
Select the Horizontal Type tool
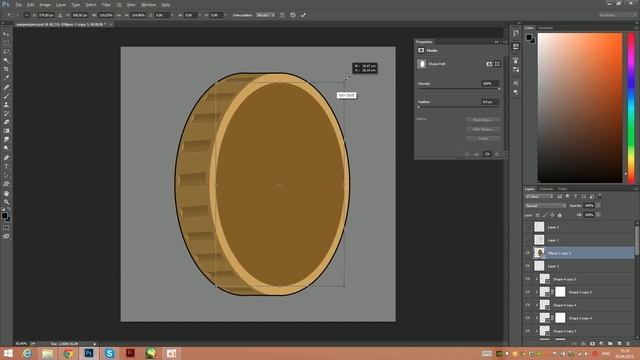(6, 167)
